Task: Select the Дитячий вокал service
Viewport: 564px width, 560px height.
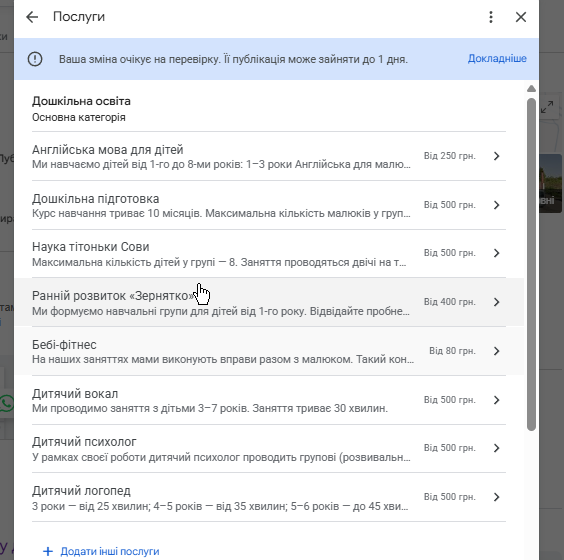Action: (269, 400)
